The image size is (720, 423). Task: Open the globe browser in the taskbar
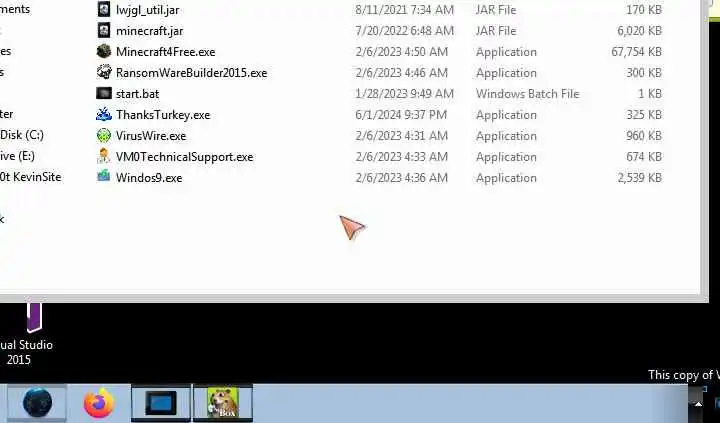pos(37,403)
